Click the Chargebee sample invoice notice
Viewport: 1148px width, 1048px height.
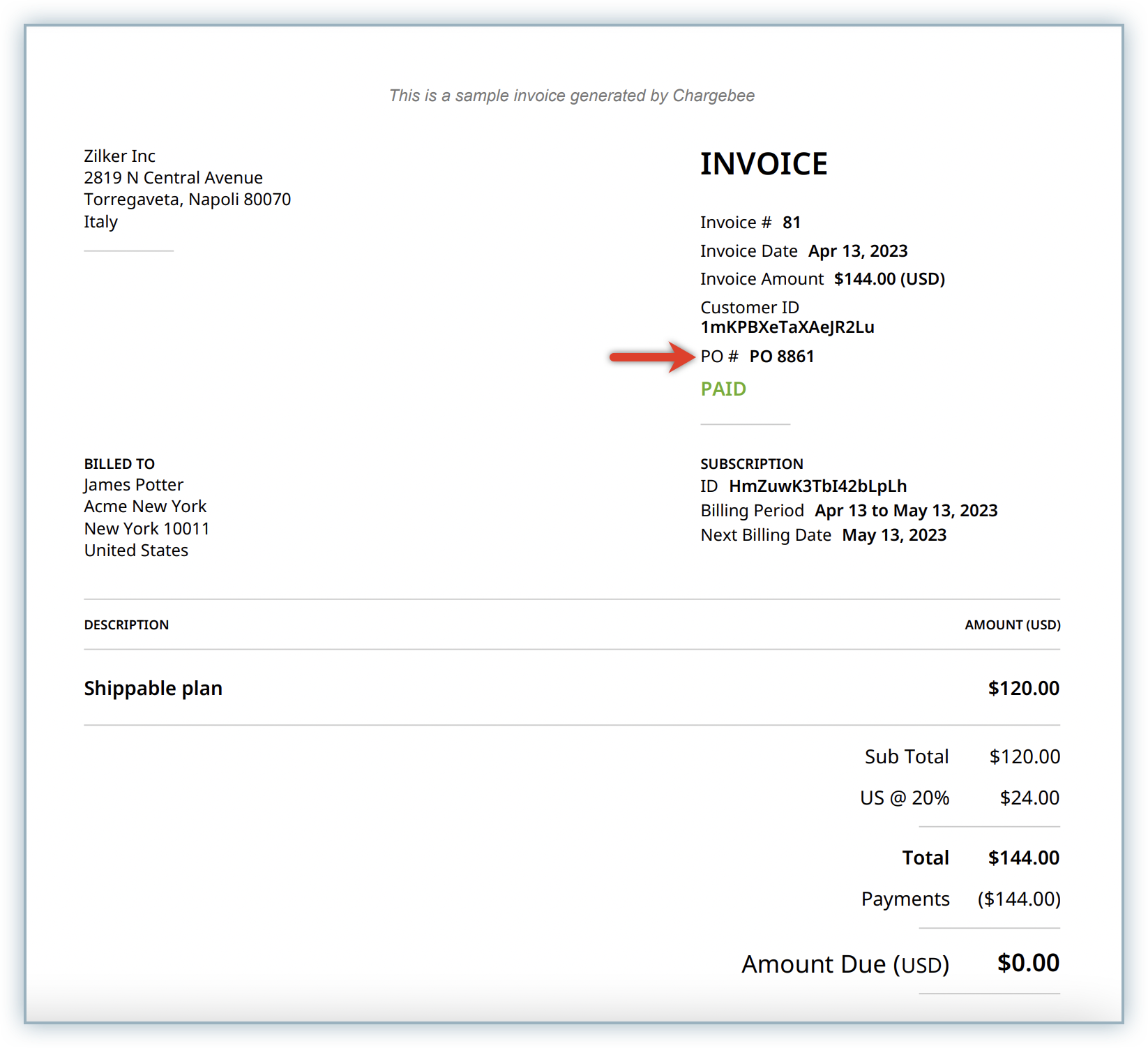coord(572,96)
